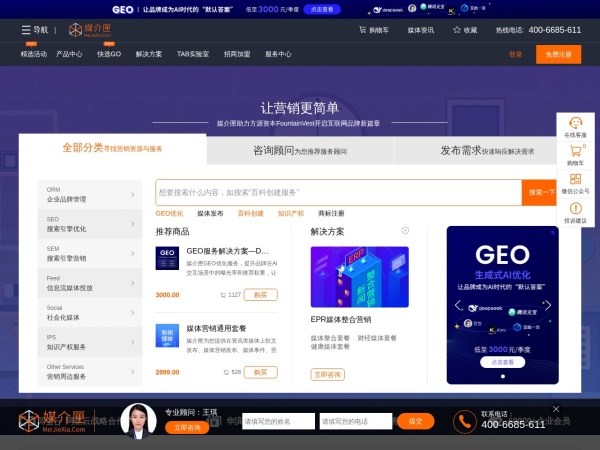Close the bottom consultation bar
This screenshot has height=450, width=600.
(556, 409)
